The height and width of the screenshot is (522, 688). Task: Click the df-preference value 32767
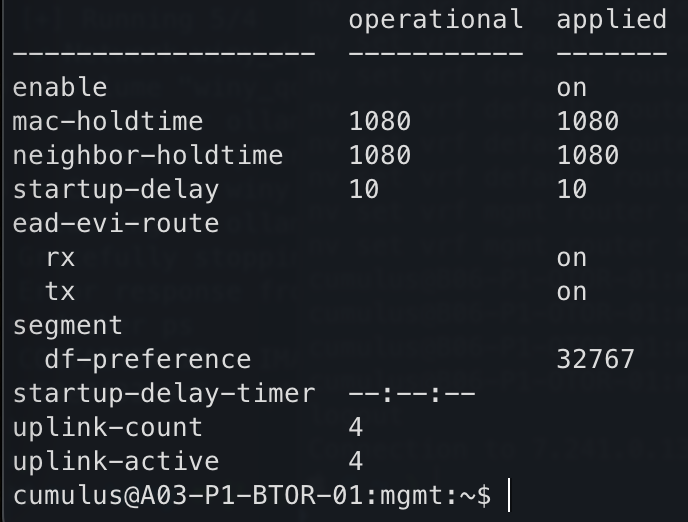pos(595,359)
